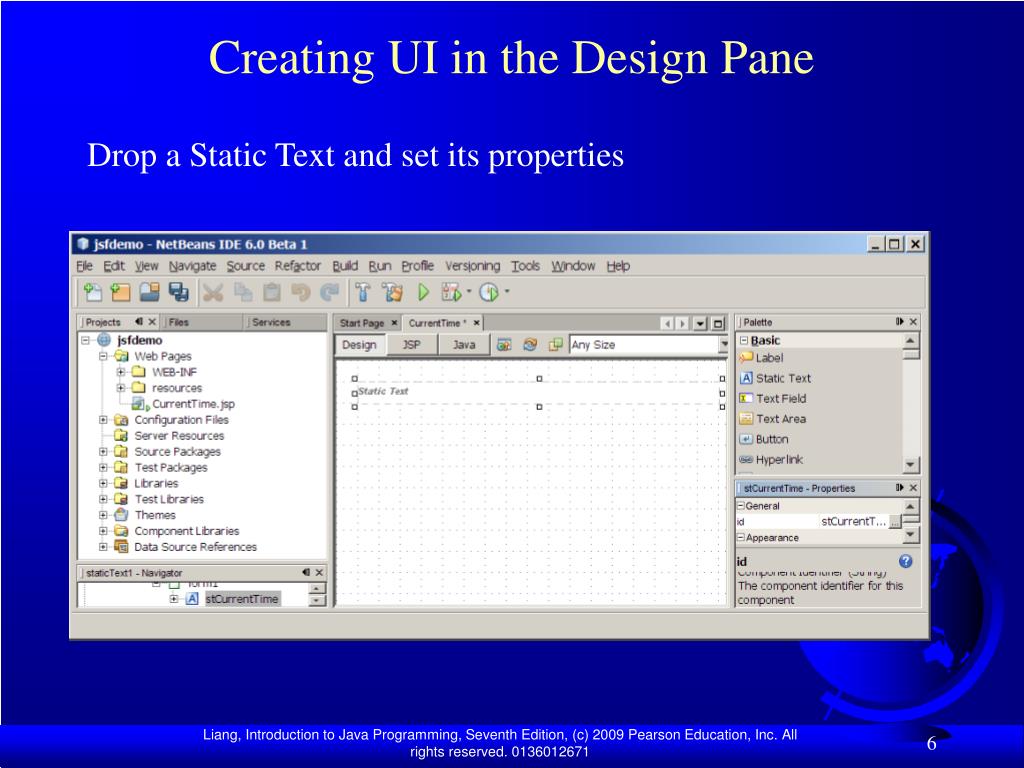Screen dimensions: 1024x768
Task: Expand the WEB-INF folder
Action: pos(121,372)
